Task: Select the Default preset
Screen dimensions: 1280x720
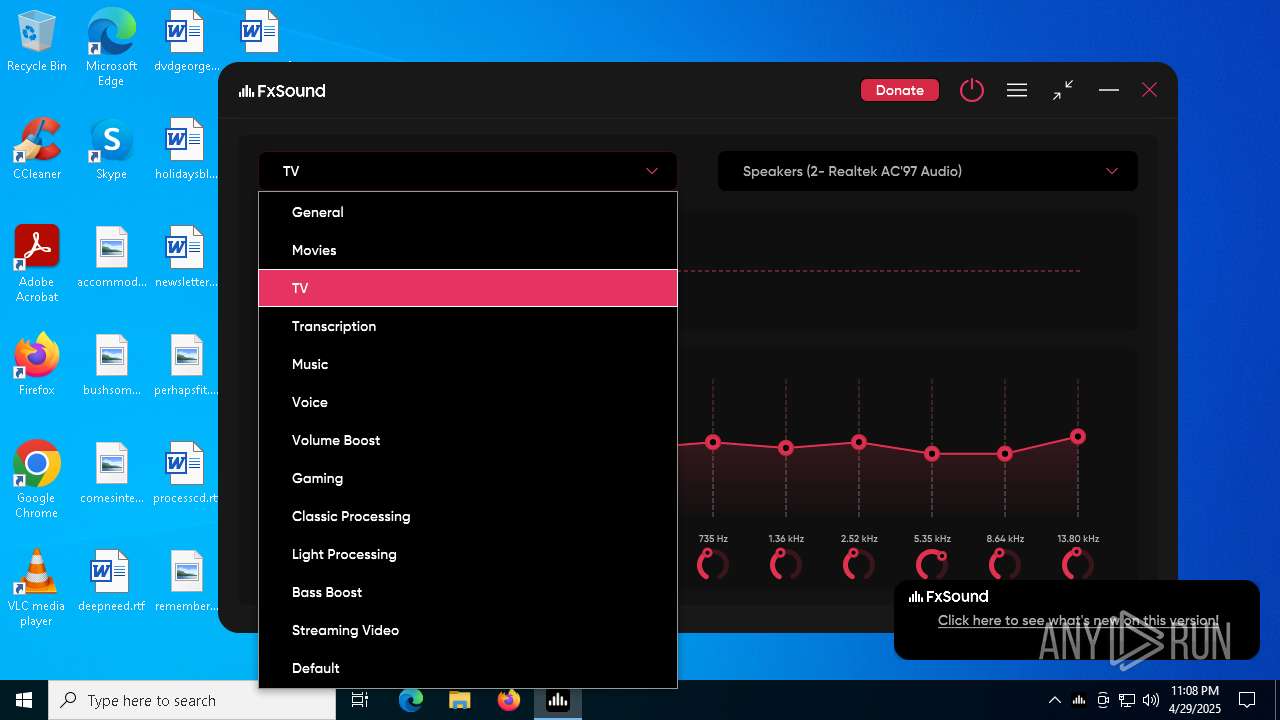Action: point(468,668)
